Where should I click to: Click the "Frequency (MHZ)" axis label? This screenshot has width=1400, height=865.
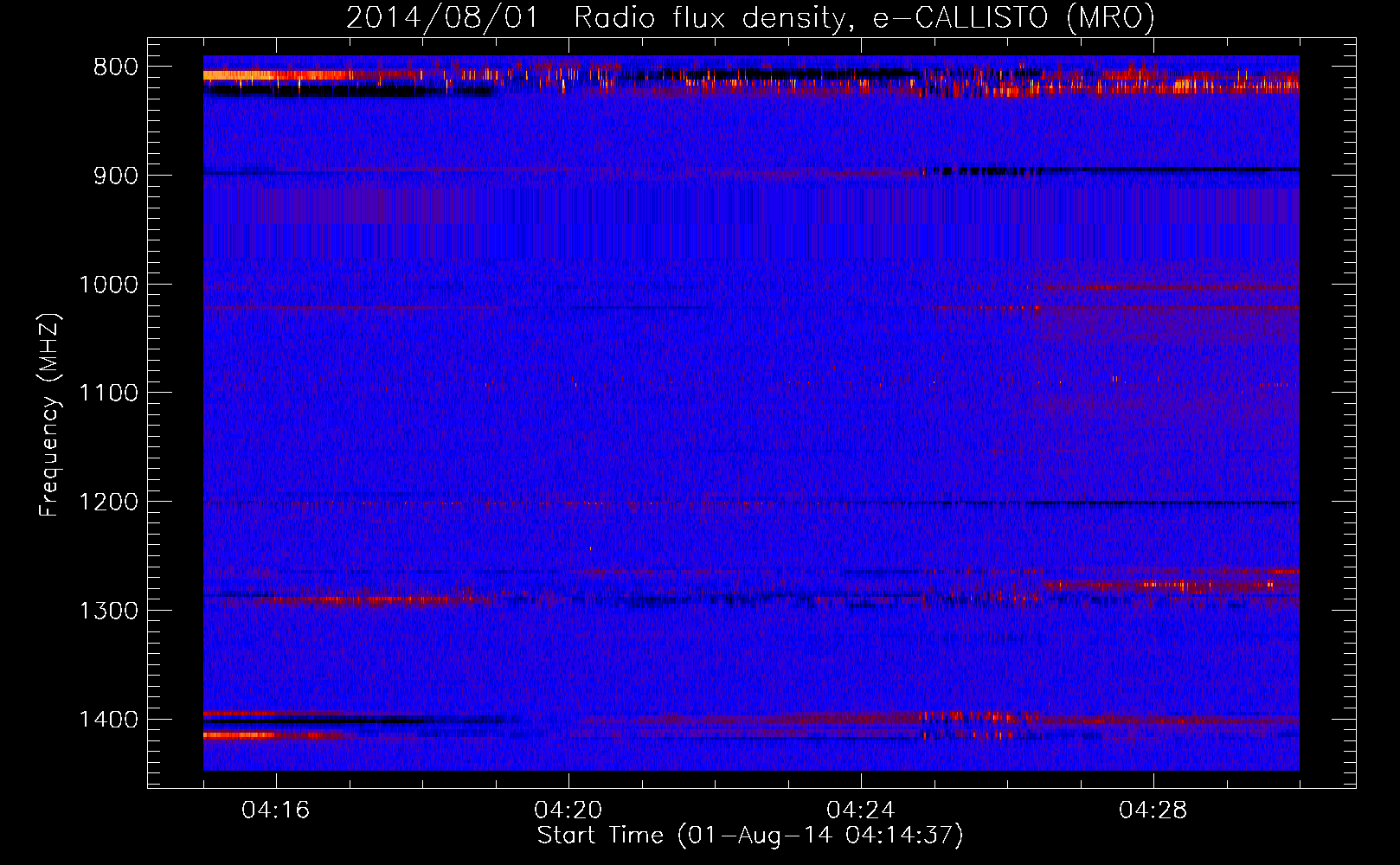tap(49, 415)
